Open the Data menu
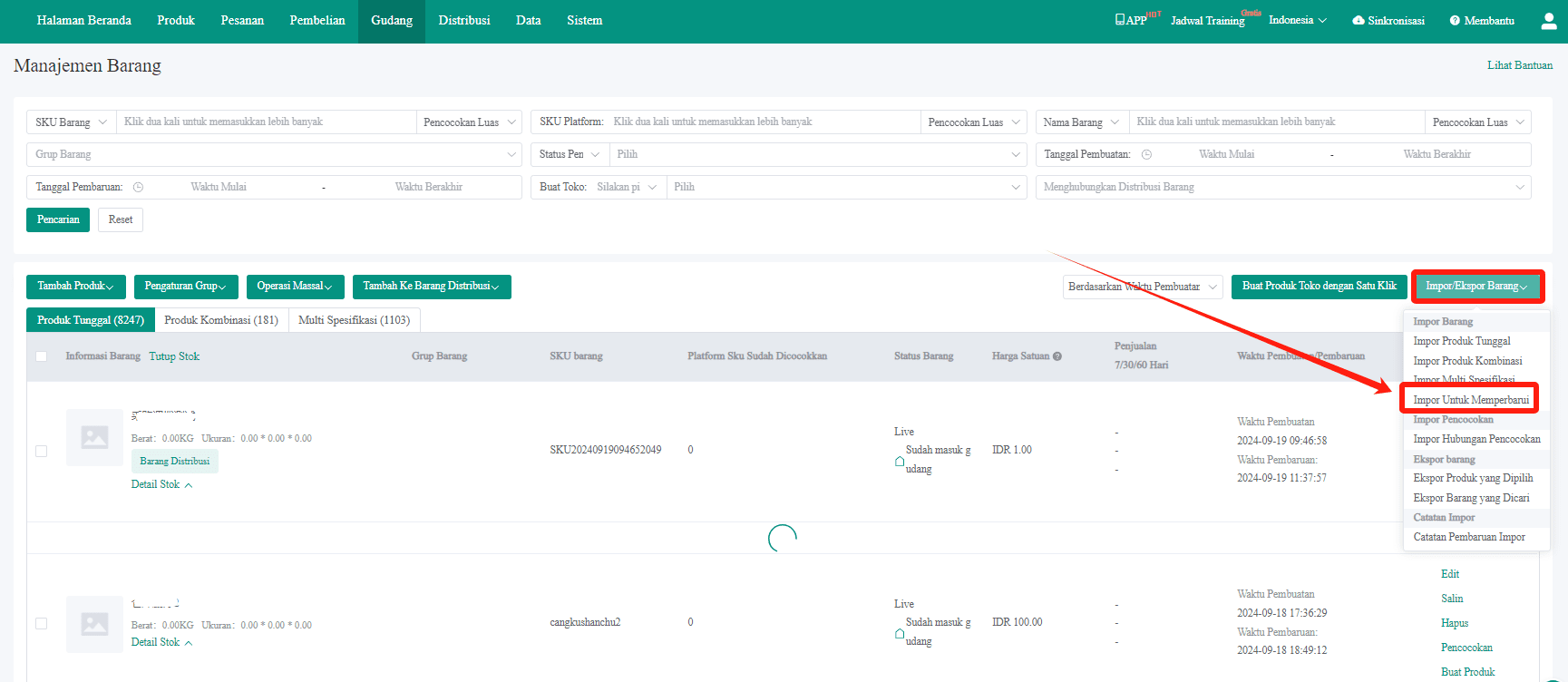The image size is (1568, 682). [529, 20]
